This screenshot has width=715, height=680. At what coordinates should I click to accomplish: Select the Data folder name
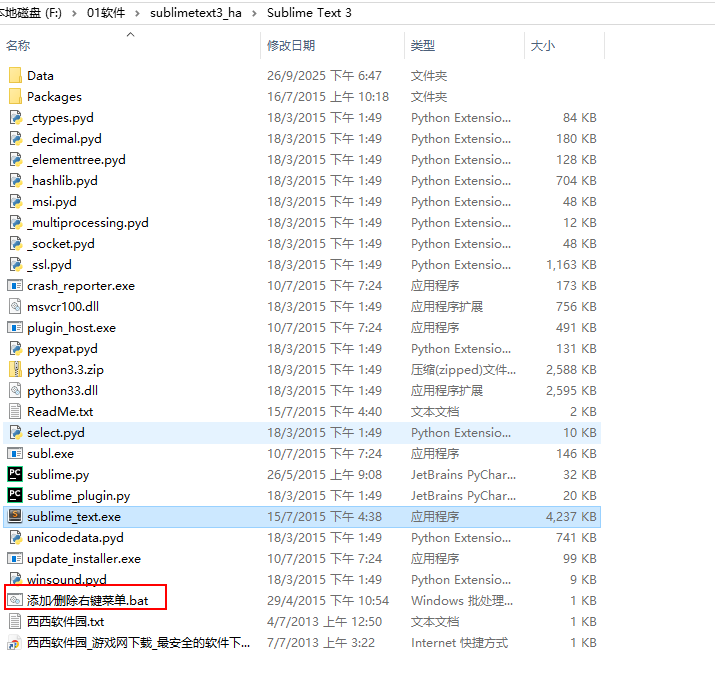pyautogui.click(x=41, y=76)
